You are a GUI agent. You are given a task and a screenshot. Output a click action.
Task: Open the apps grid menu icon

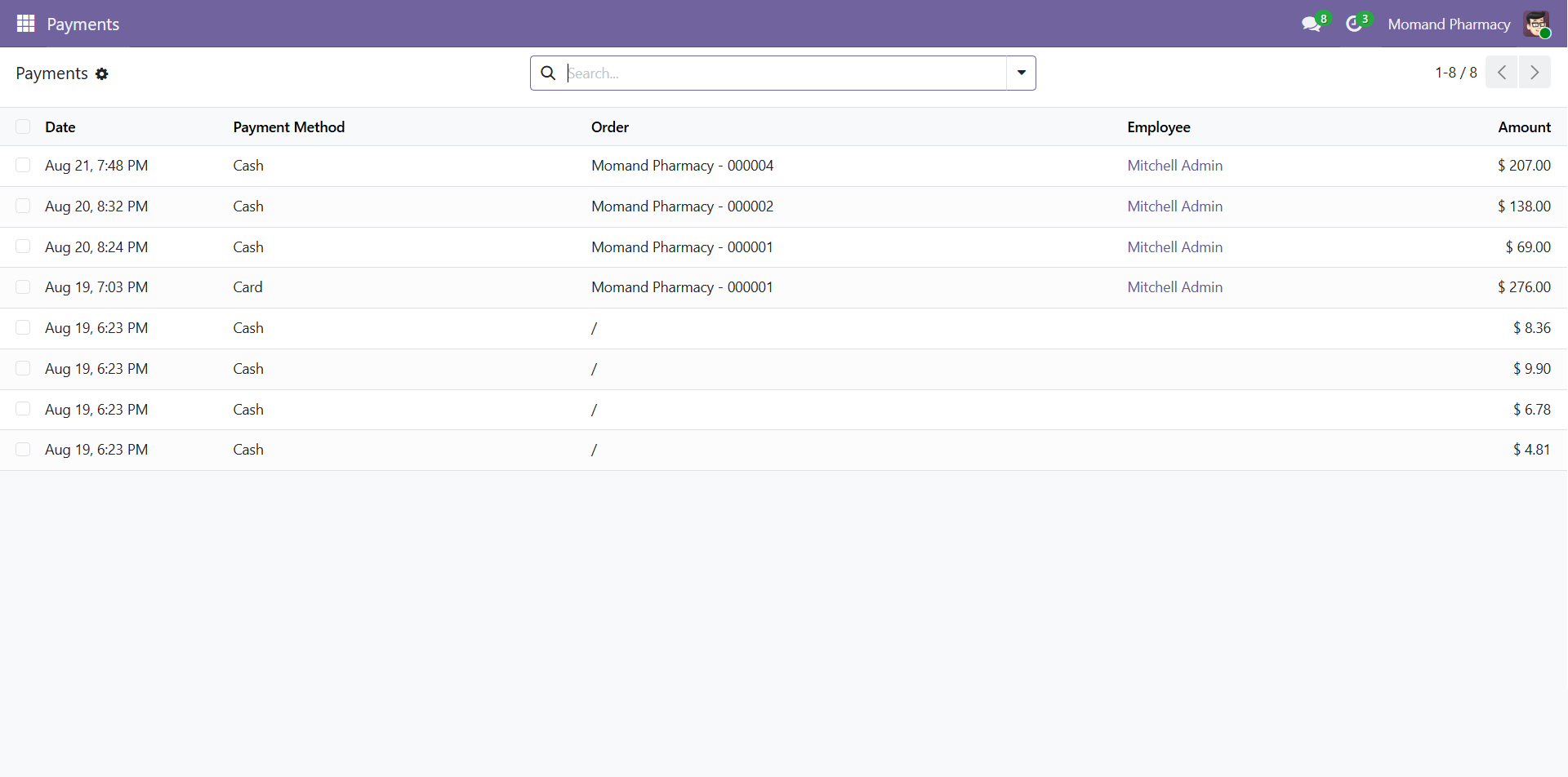pos(25,24)
